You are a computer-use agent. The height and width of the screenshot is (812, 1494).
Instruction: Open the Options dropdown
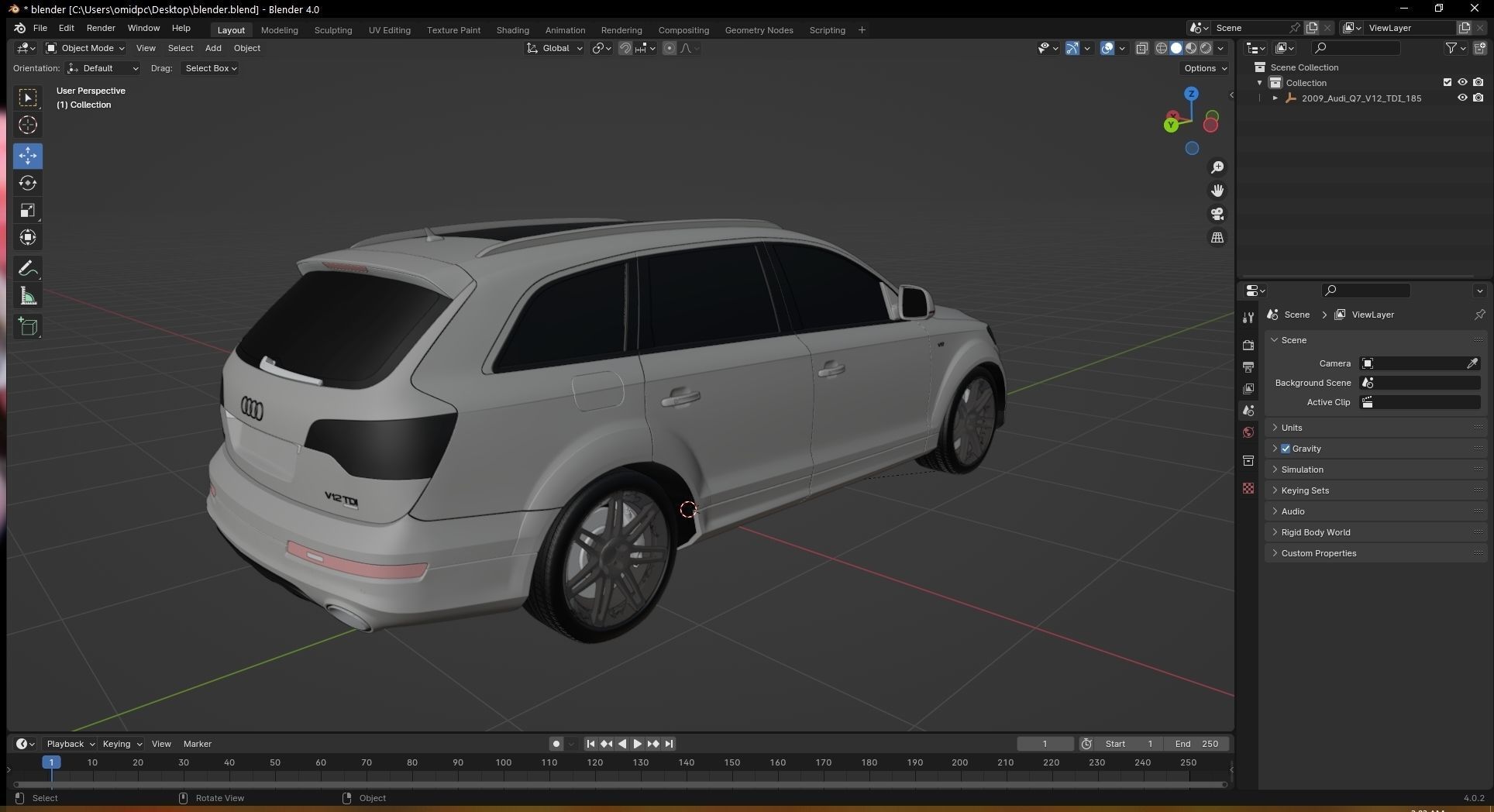click(x=1205, y=68)
